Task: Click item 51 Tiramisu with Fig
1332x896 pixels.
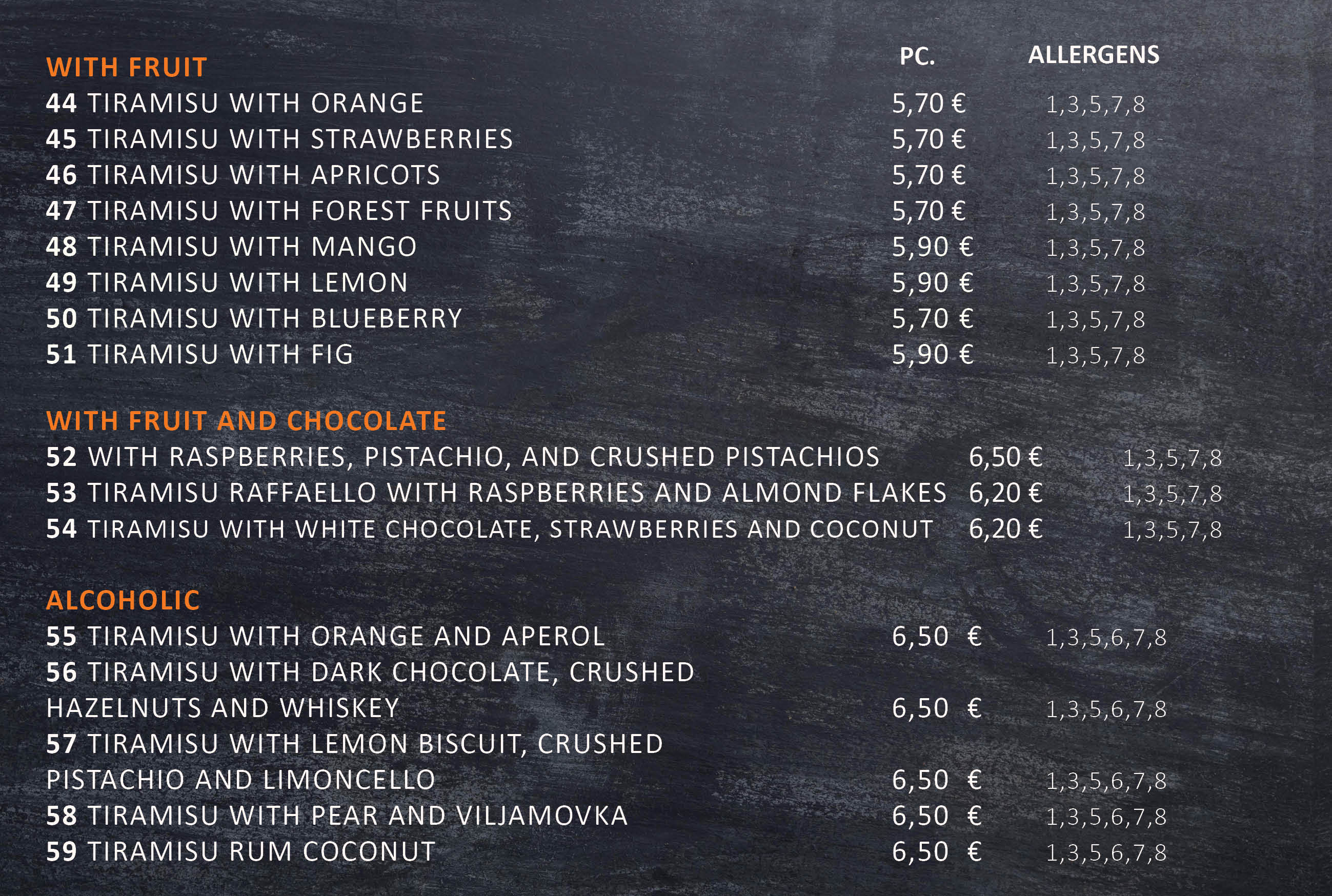Action: 200,355
